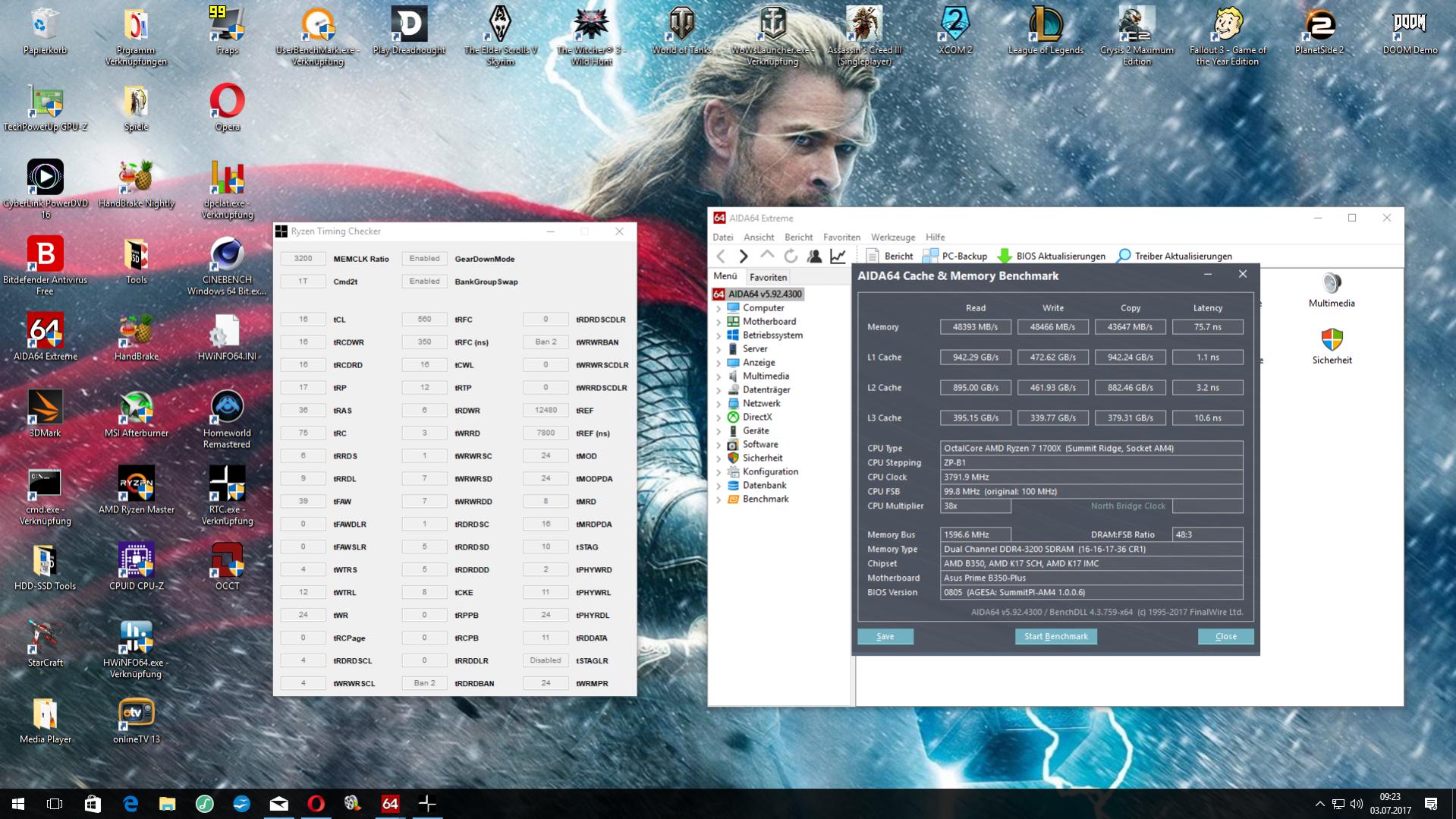Screen dimensions: 1456x819
Task: Open the Favoriten menu in AIDA64
Action: (841, 238)
